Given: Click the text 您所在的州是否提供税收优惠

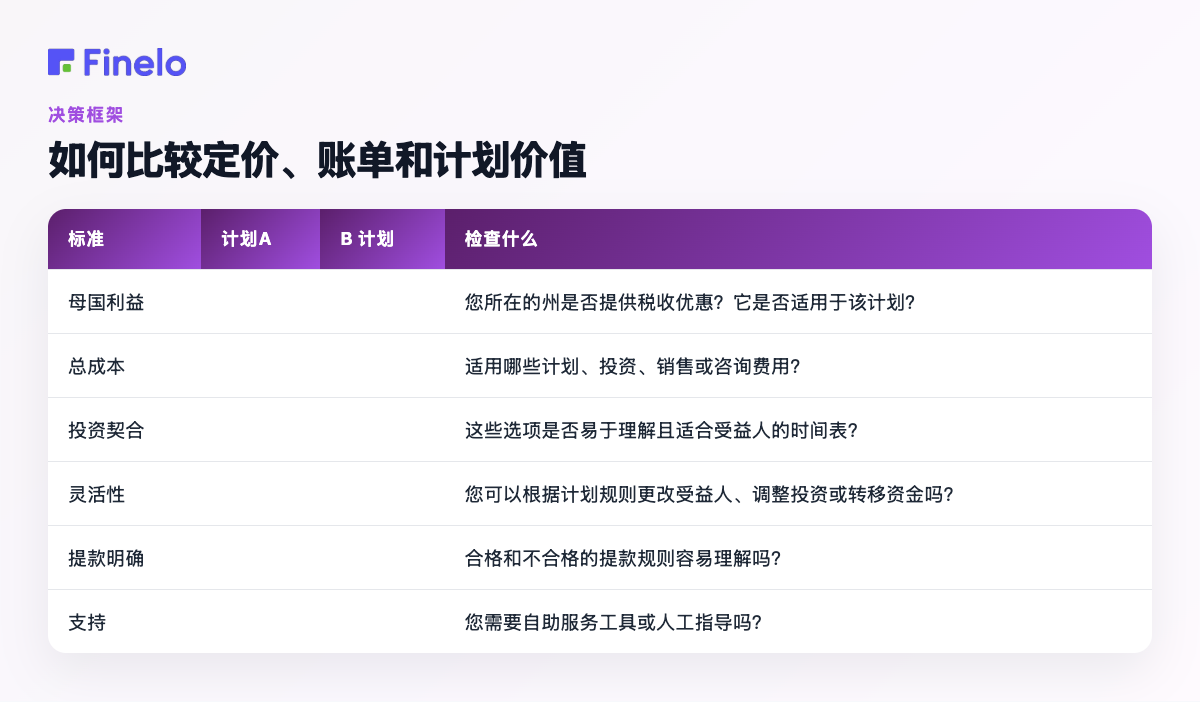Looking at the screenshot, I should pos(588,302).
